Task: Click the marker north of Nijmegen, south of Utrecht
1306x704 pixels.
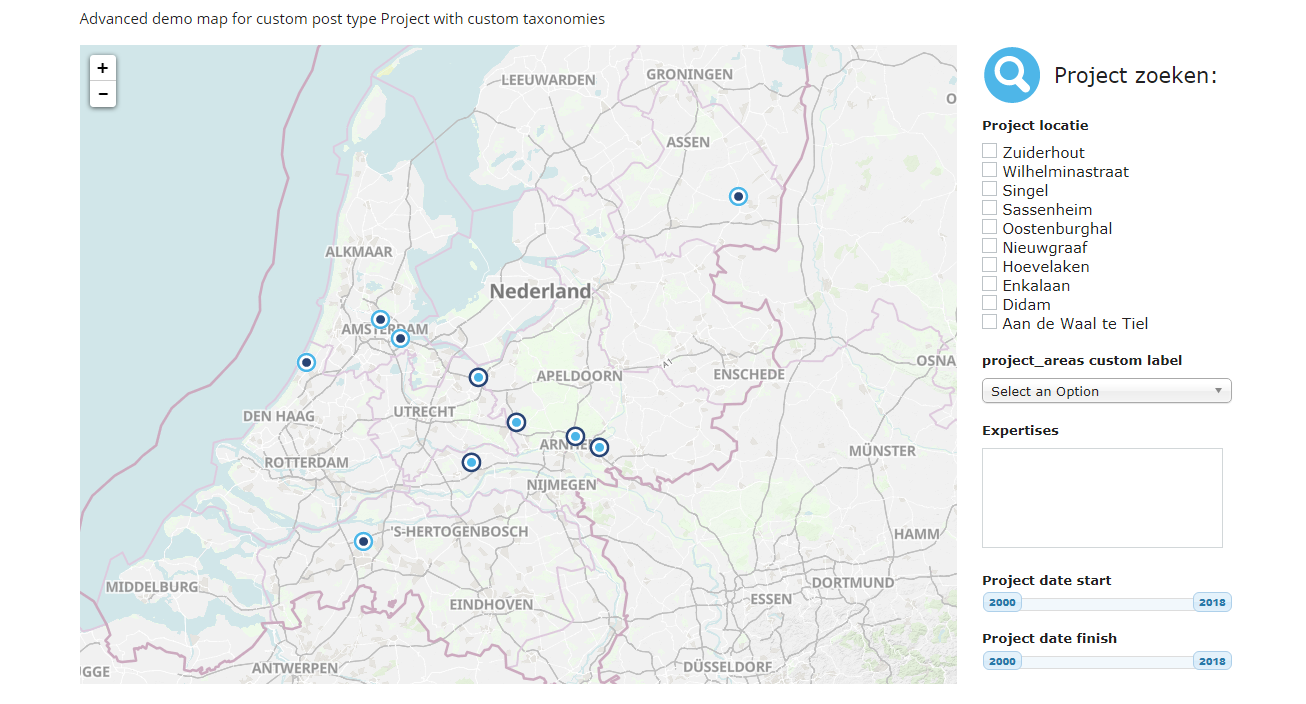Action: [471, 462]
